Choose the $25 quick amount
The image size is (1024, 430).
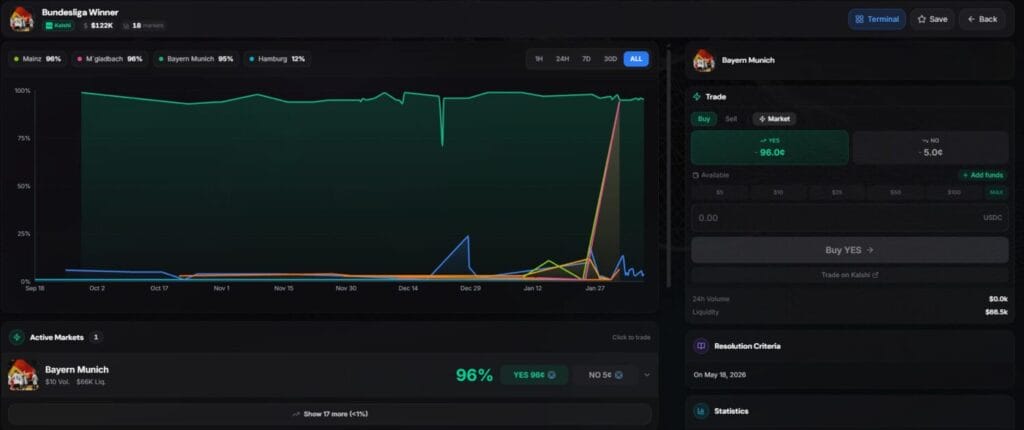point(837,192)
